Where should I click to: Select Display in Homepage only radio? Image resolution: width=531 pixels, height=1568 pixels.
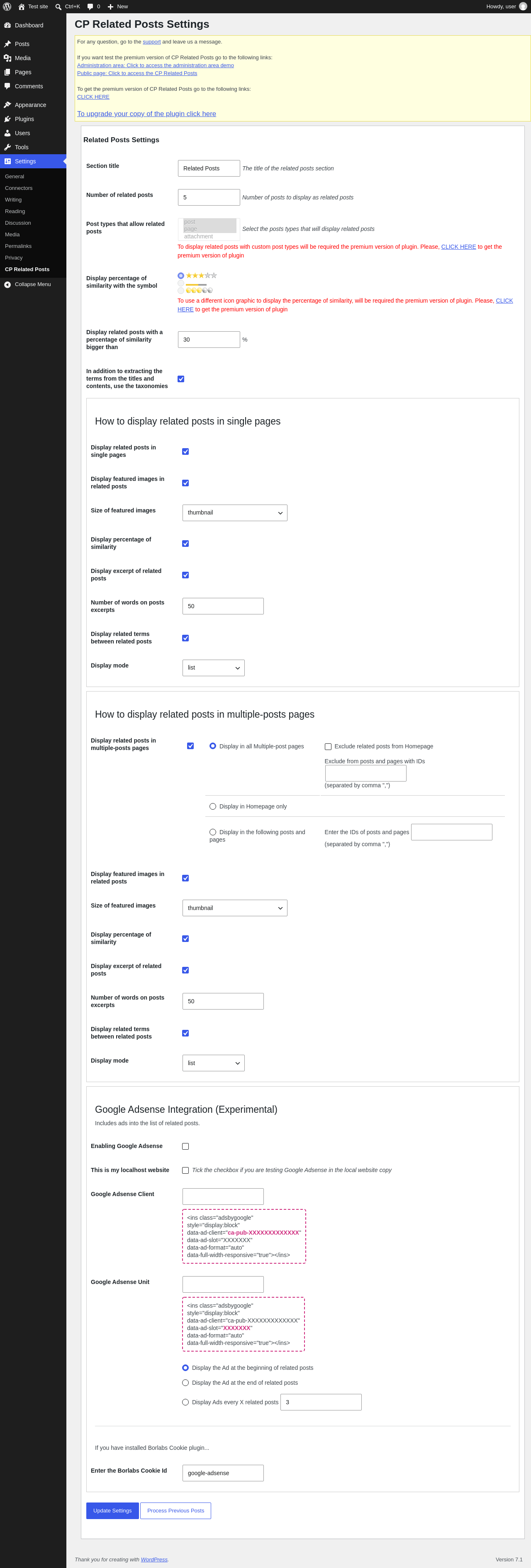pos(212,806)
